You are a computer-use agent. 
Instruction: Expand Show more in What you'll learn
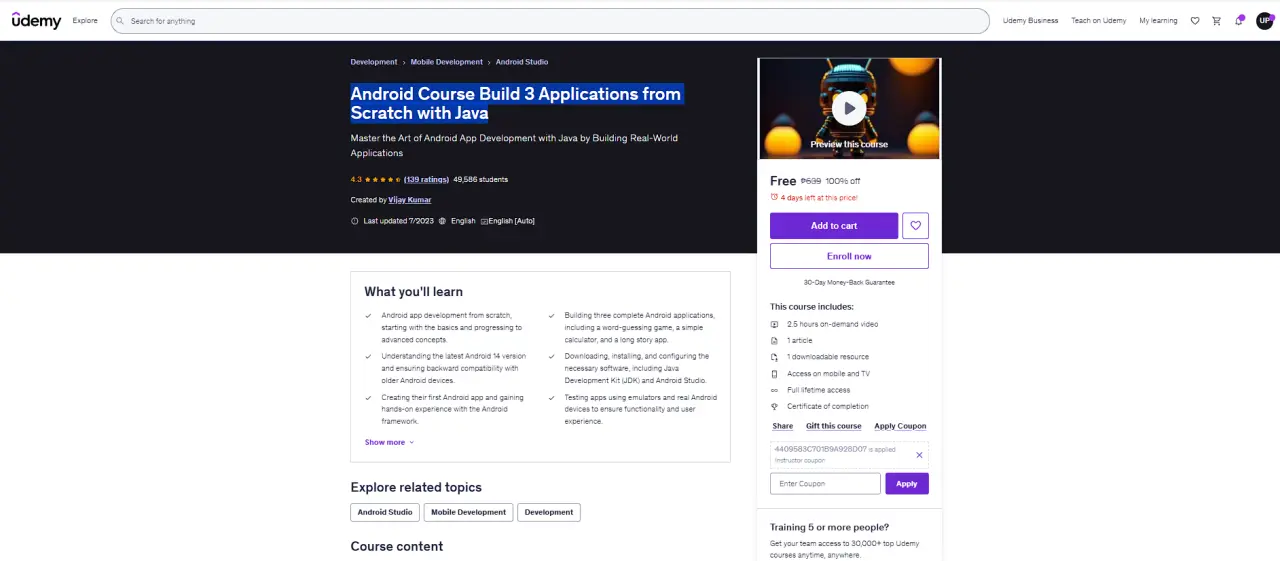(389, 442)
